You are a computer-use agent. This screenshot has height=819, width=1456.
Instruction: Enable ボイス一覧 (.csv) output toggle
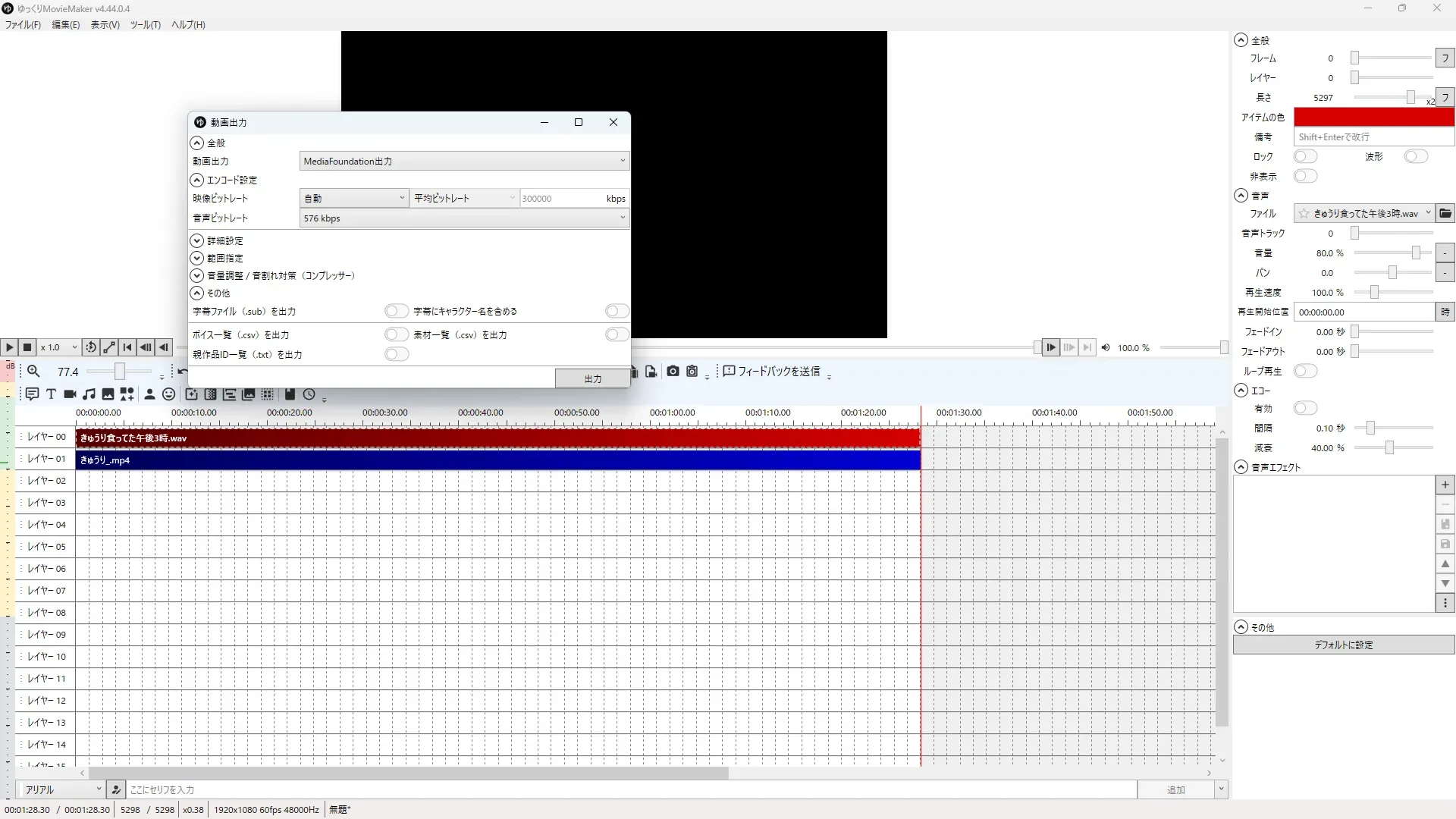tap(396, 335)
